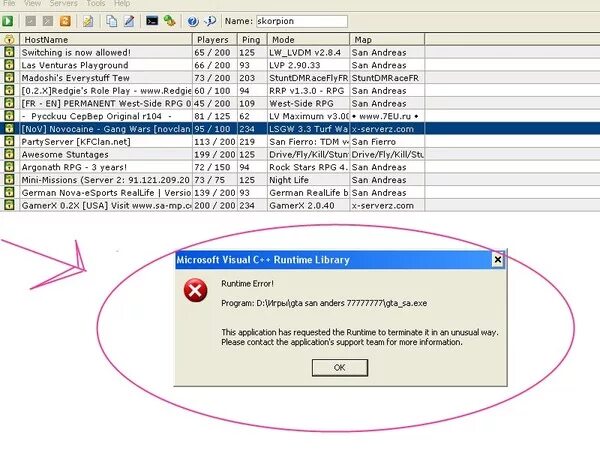Open Server Properties pencil icon
600x450 pixels.
tap(129, 21)
